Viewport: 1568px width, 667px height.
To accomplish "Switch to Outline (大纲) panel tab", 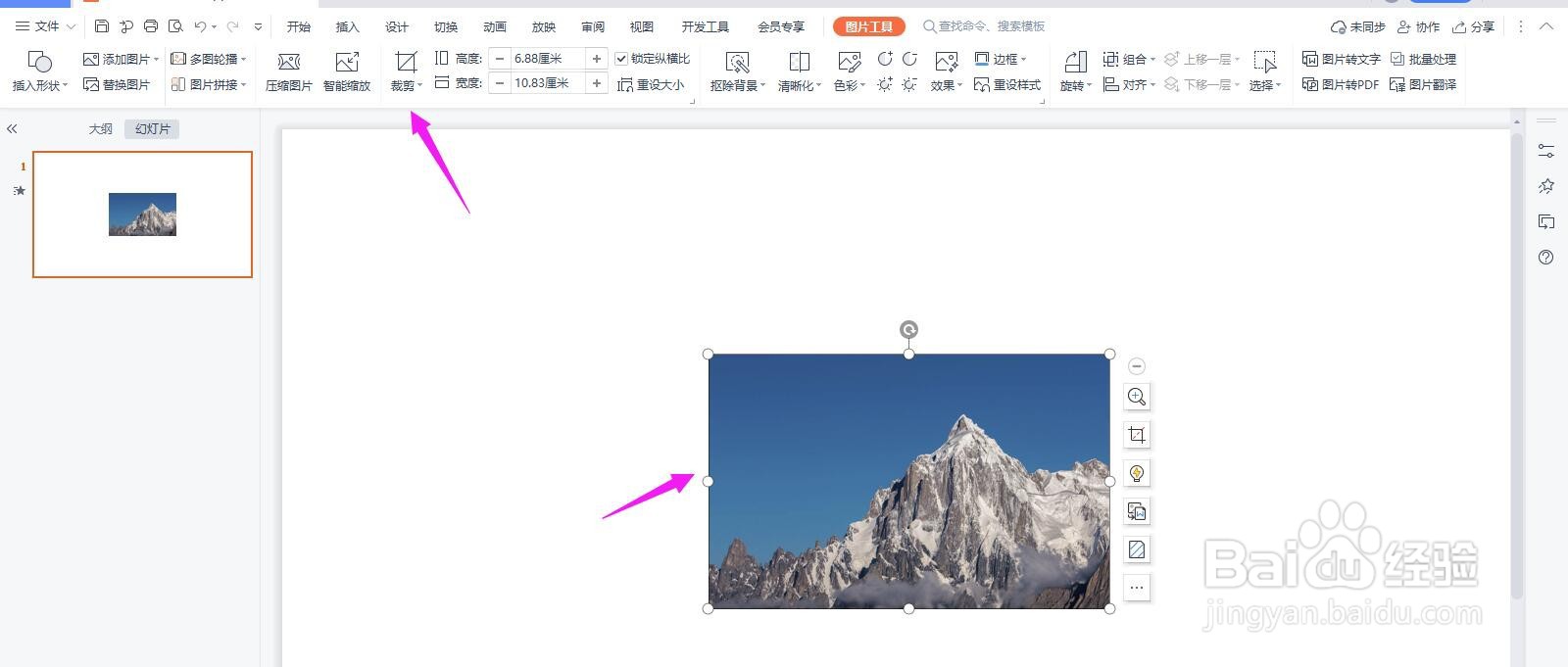I will coord(101,128).
